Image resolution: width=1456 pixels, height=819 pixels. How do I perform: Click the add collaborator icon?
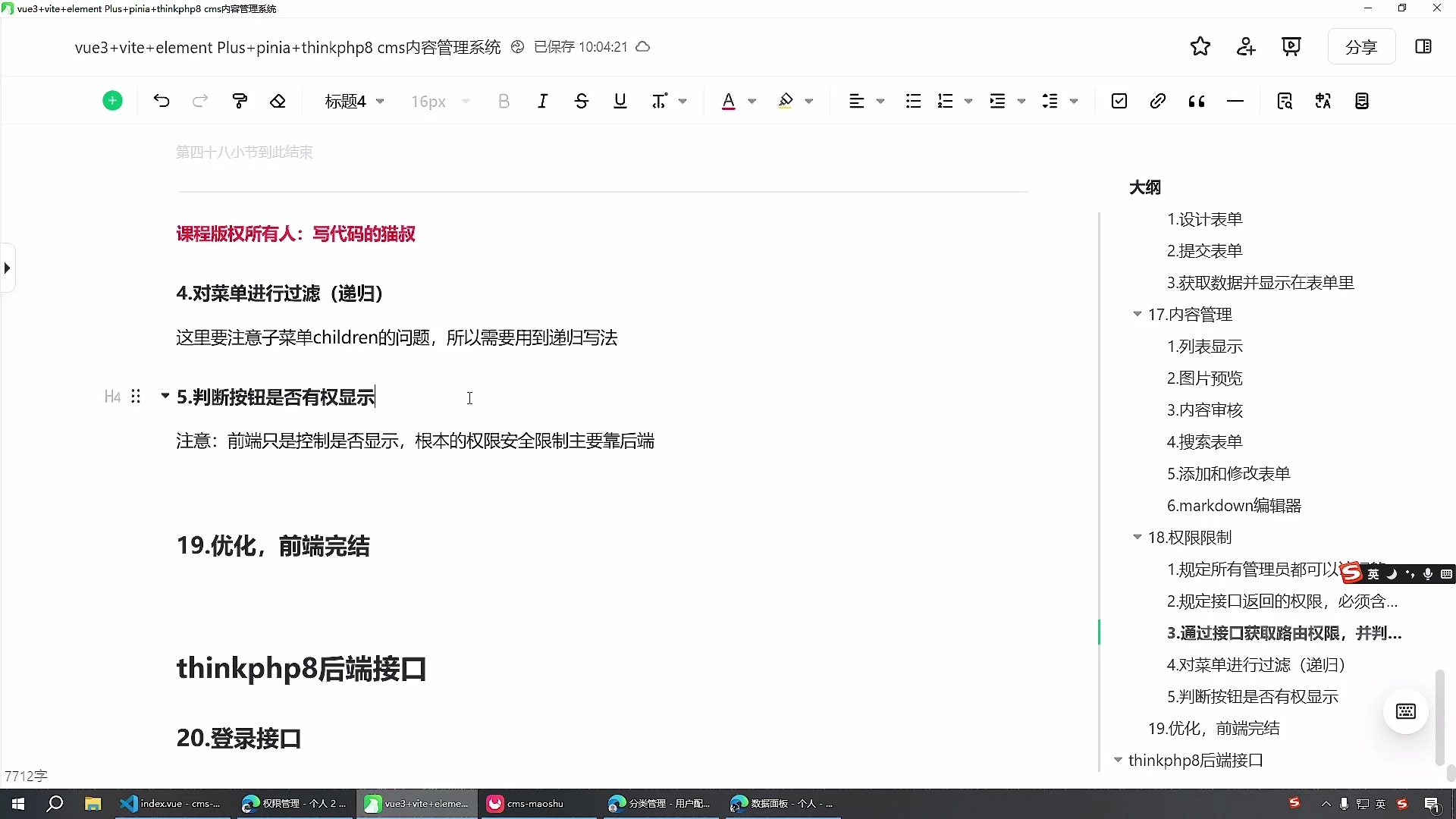click(x=1246, y=46)
